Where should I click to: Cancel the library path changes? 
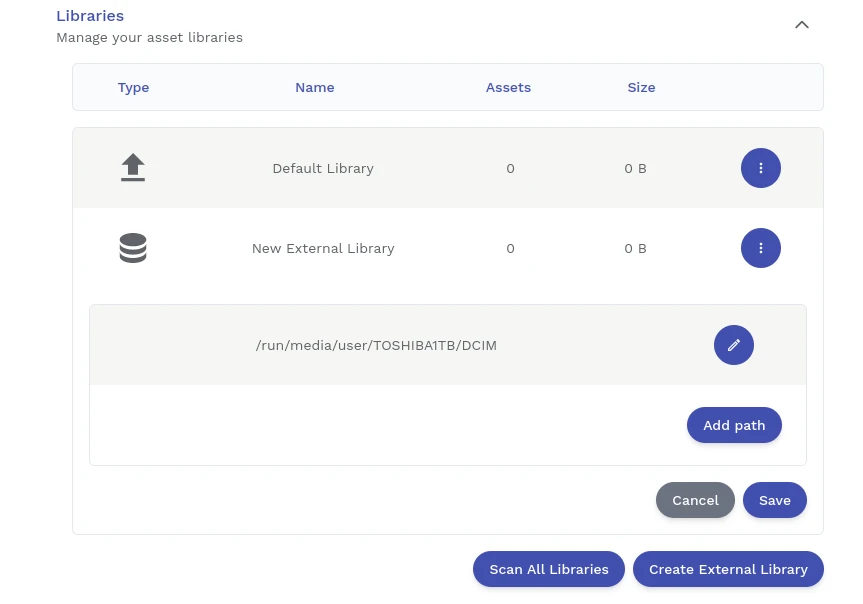click(x=695, y=500)
